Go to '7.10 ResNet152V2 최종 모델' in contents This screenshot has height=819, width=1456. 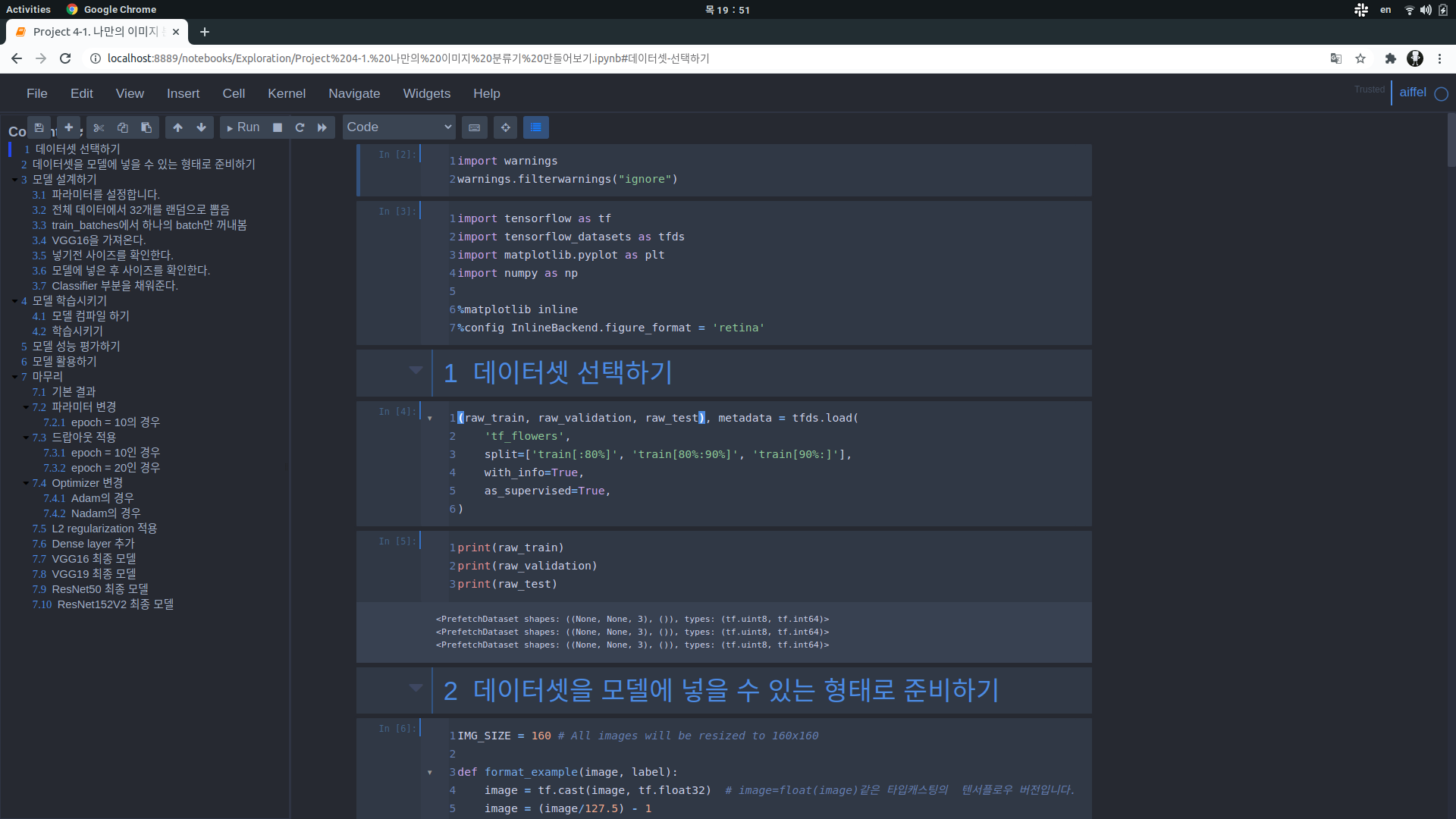[x=115, y=604]
